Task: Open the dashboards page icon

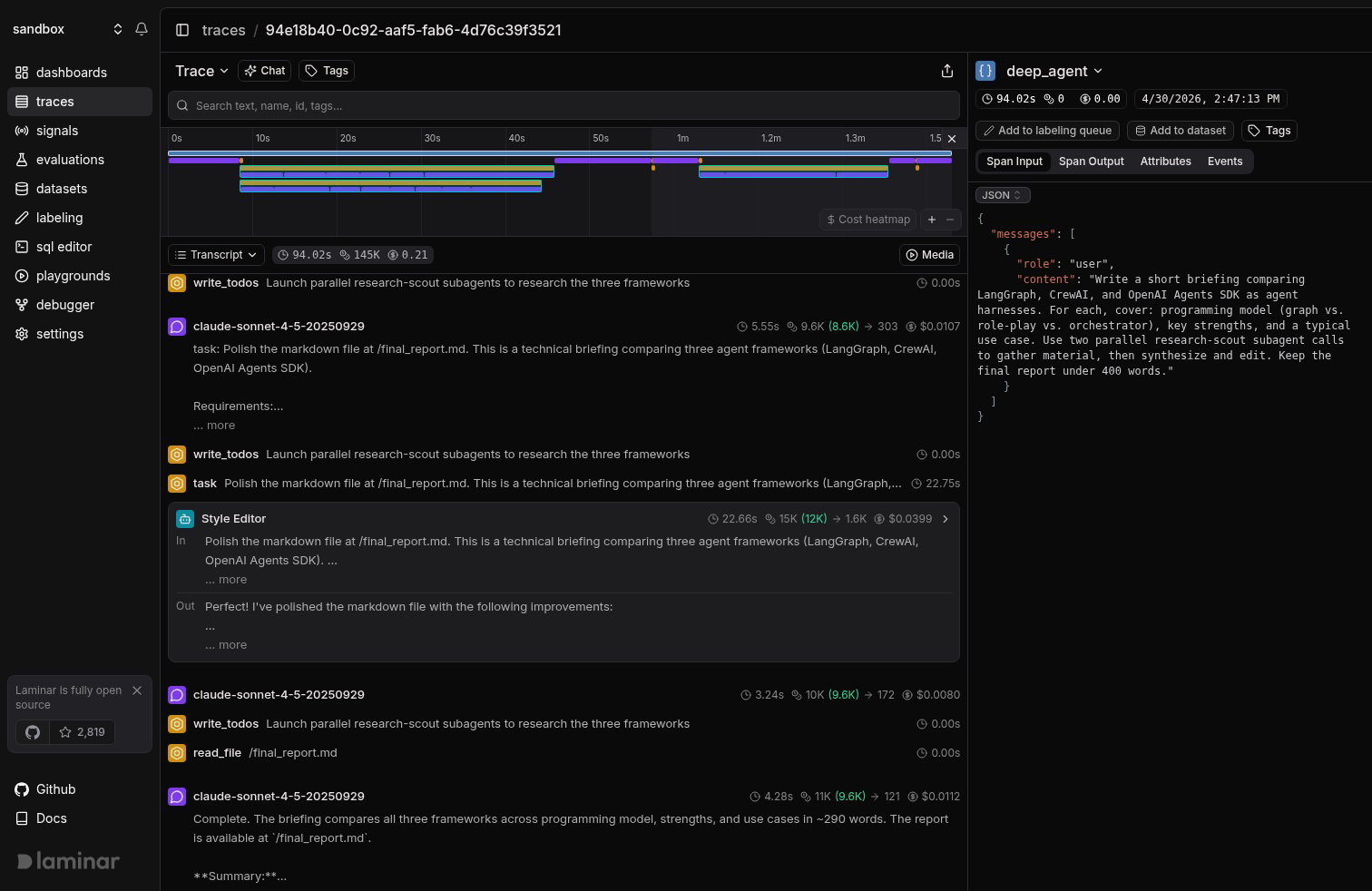Action: (x=22, y=73)
